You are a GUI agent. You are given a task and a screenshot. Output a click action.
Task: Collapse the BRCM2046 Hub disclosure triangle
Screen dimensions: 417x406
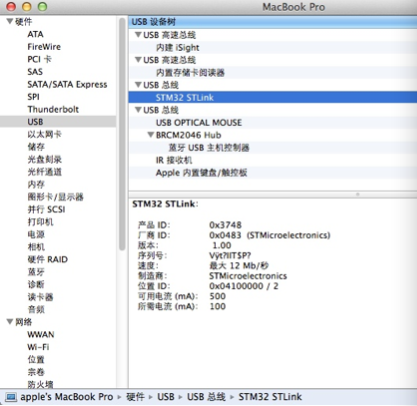coord(151,135)
